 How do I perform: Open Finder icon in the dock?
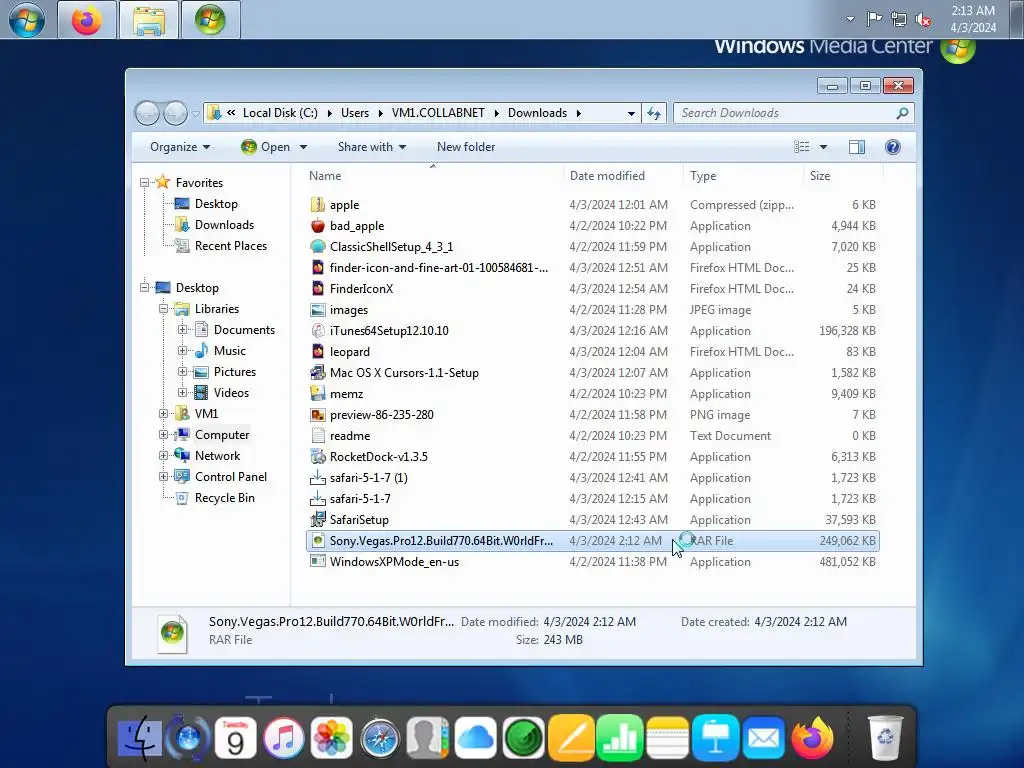coord(140,738)
